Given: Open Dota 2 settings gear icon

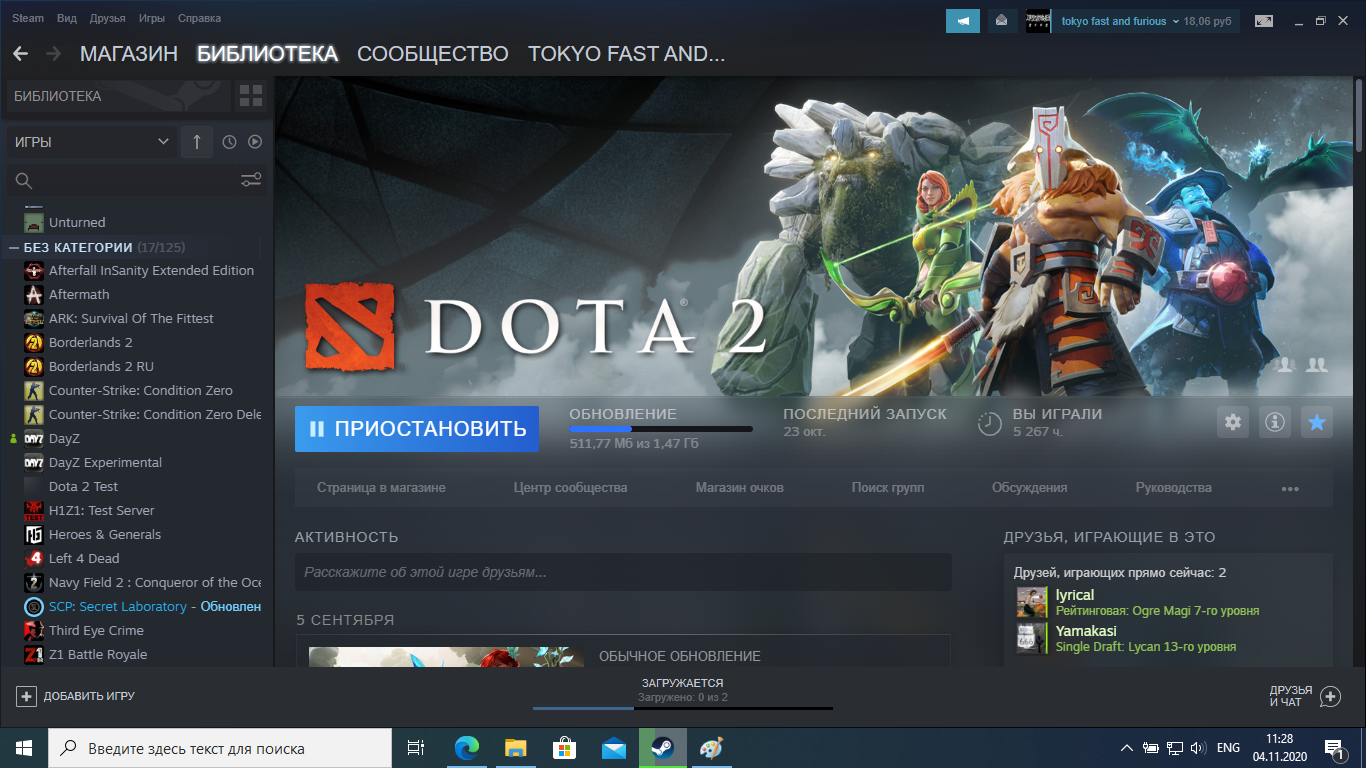Looking at the screenshot, I should pyautogui.click(x=1233, y=423).
